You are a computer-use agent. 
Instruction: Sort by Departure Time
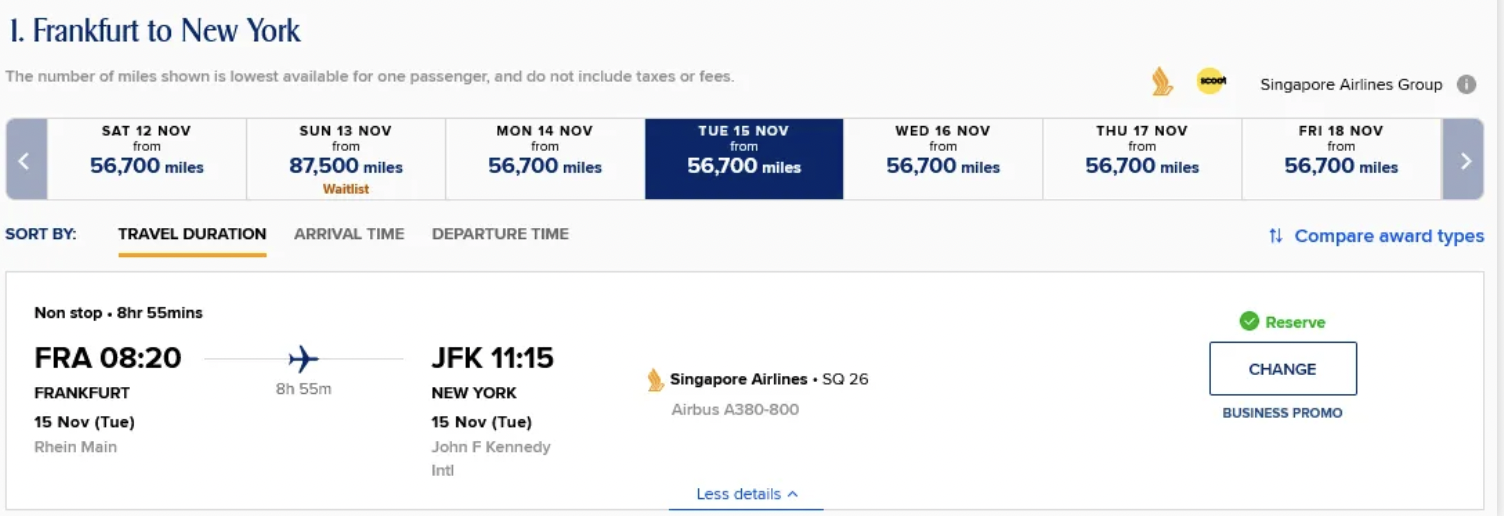(500, 234)
